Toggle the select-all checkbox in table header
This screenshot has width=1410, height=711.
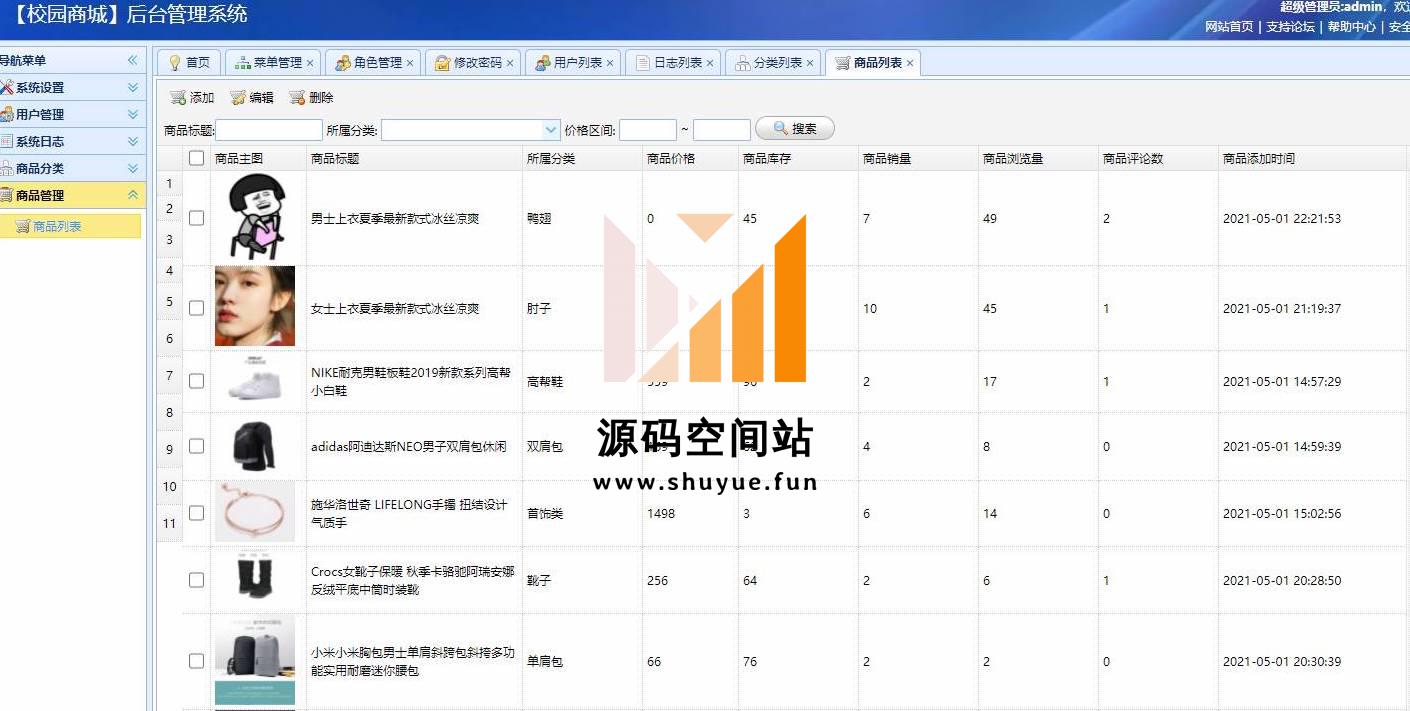click(196, 158)
